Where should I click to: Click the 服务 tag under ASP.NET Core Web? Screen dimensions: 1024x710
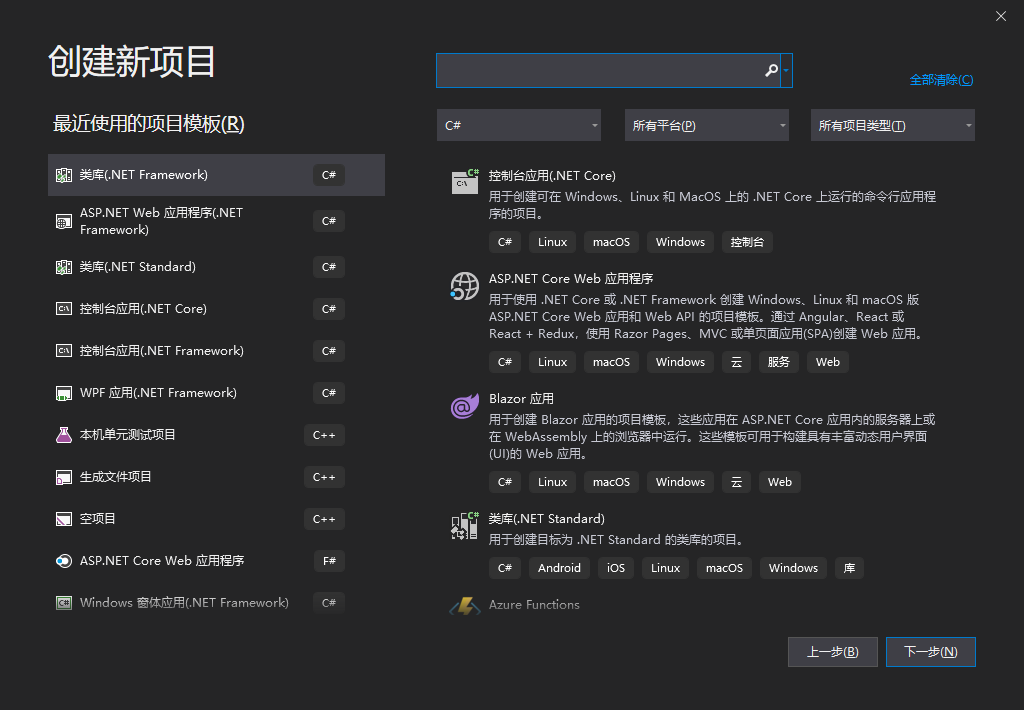click(x=778, y=362)
